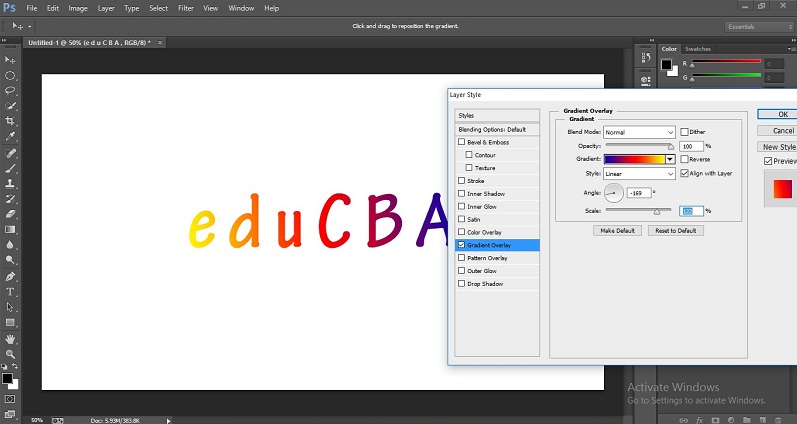797x424 pixels.
Task: Select the History Brush tool
Action: pos(10,199)
